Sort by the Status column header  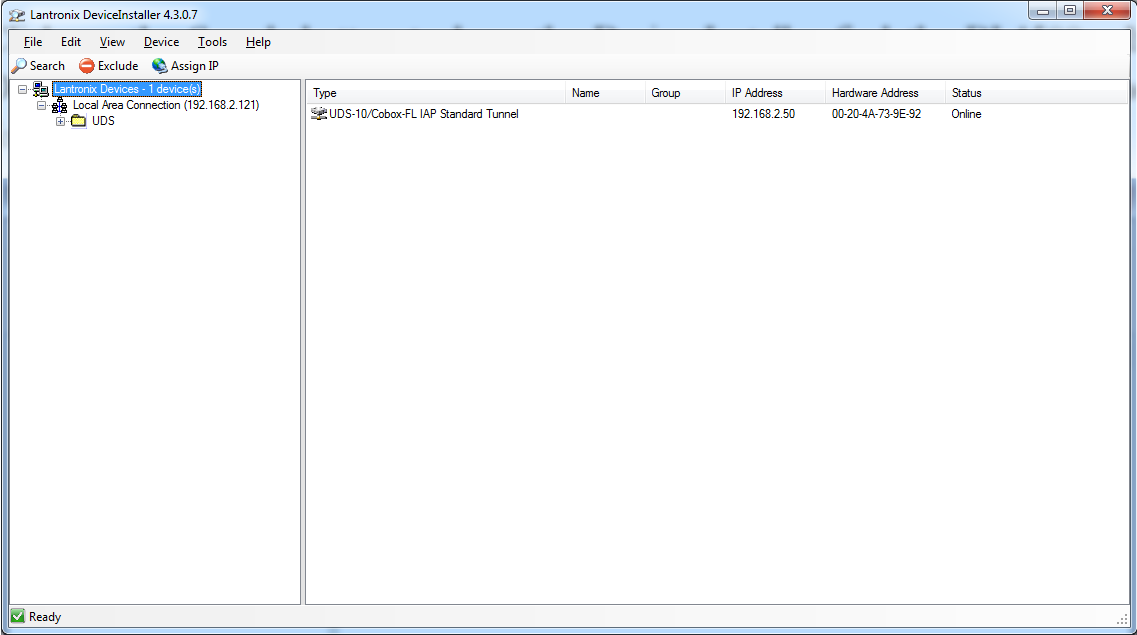[x=1035, y=93]
